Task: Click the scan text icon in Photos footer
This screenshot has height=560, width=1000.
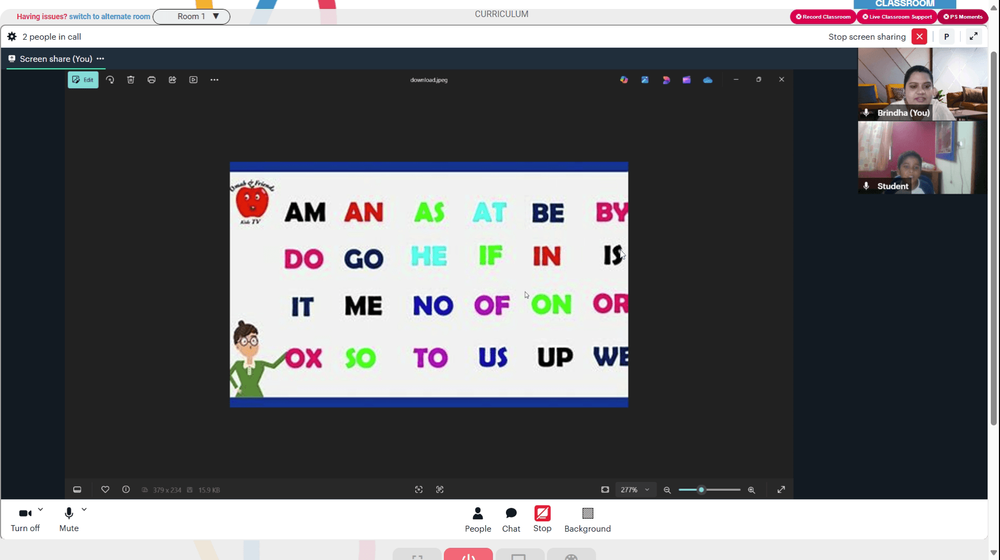Action: (419, 490)
